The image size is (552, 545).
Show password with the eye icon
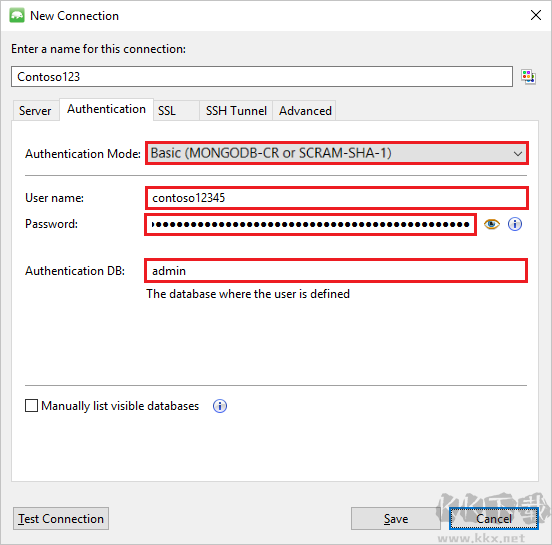pos(491,224)
